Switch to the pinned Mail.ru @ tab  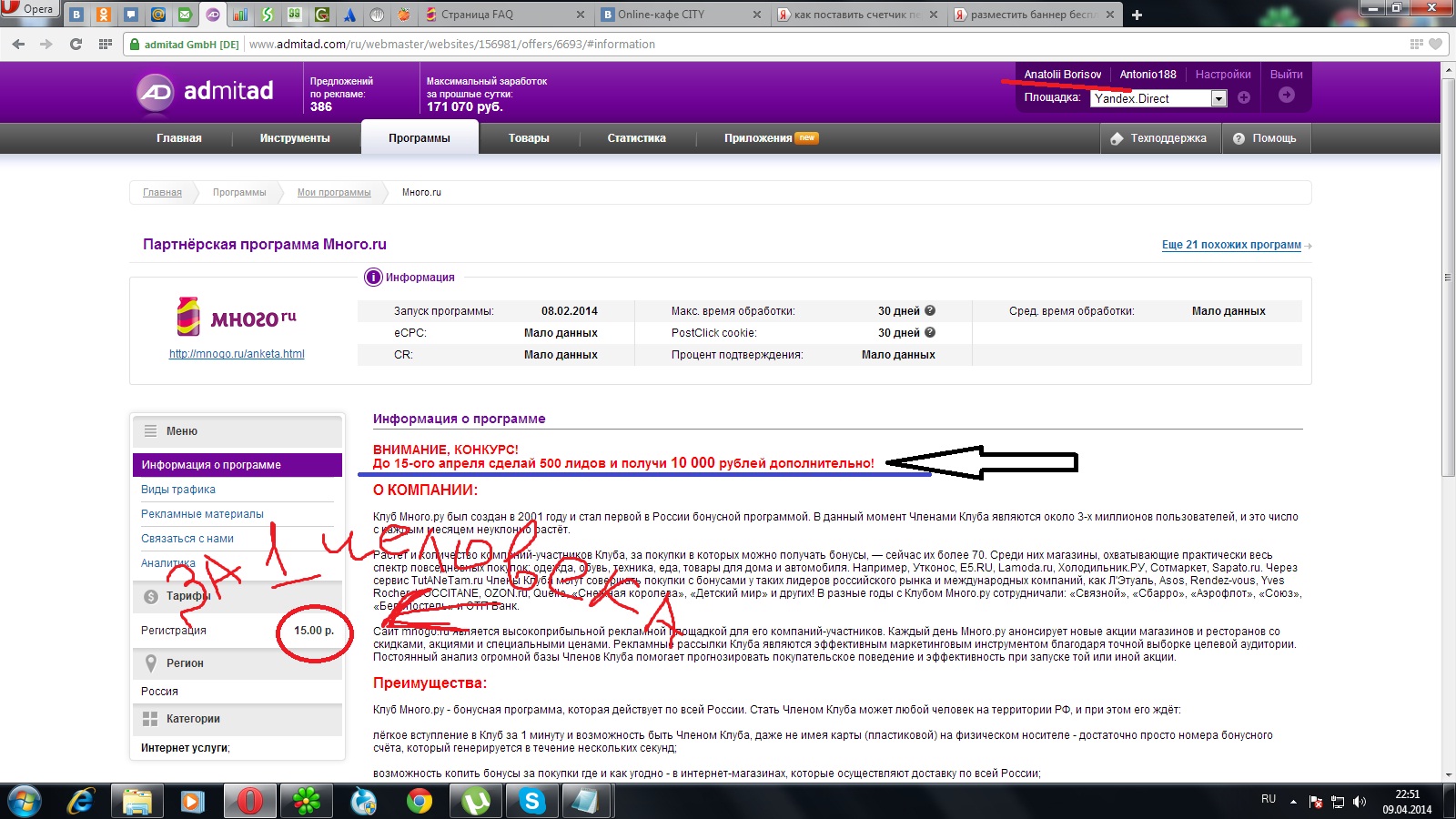(158, 15)
